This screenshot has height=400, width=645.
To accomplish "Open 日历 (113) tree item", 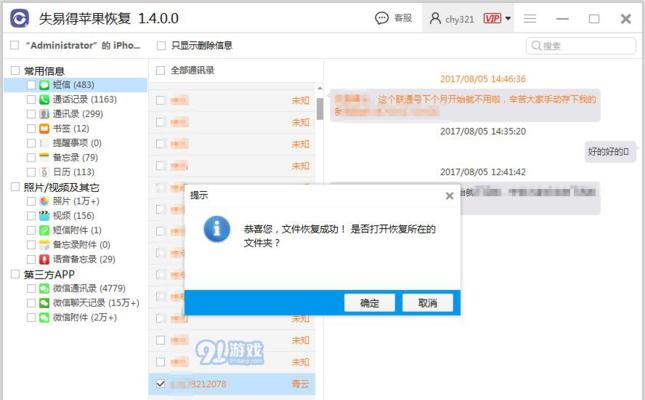I will pyautogui.click(x=74, y=172).
